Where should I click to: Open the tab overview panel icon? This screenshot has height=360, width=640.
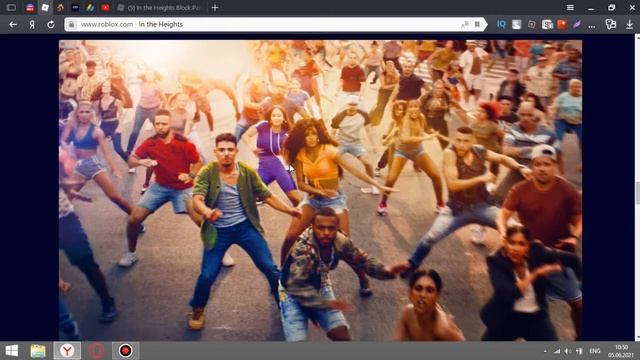(11, 7)
